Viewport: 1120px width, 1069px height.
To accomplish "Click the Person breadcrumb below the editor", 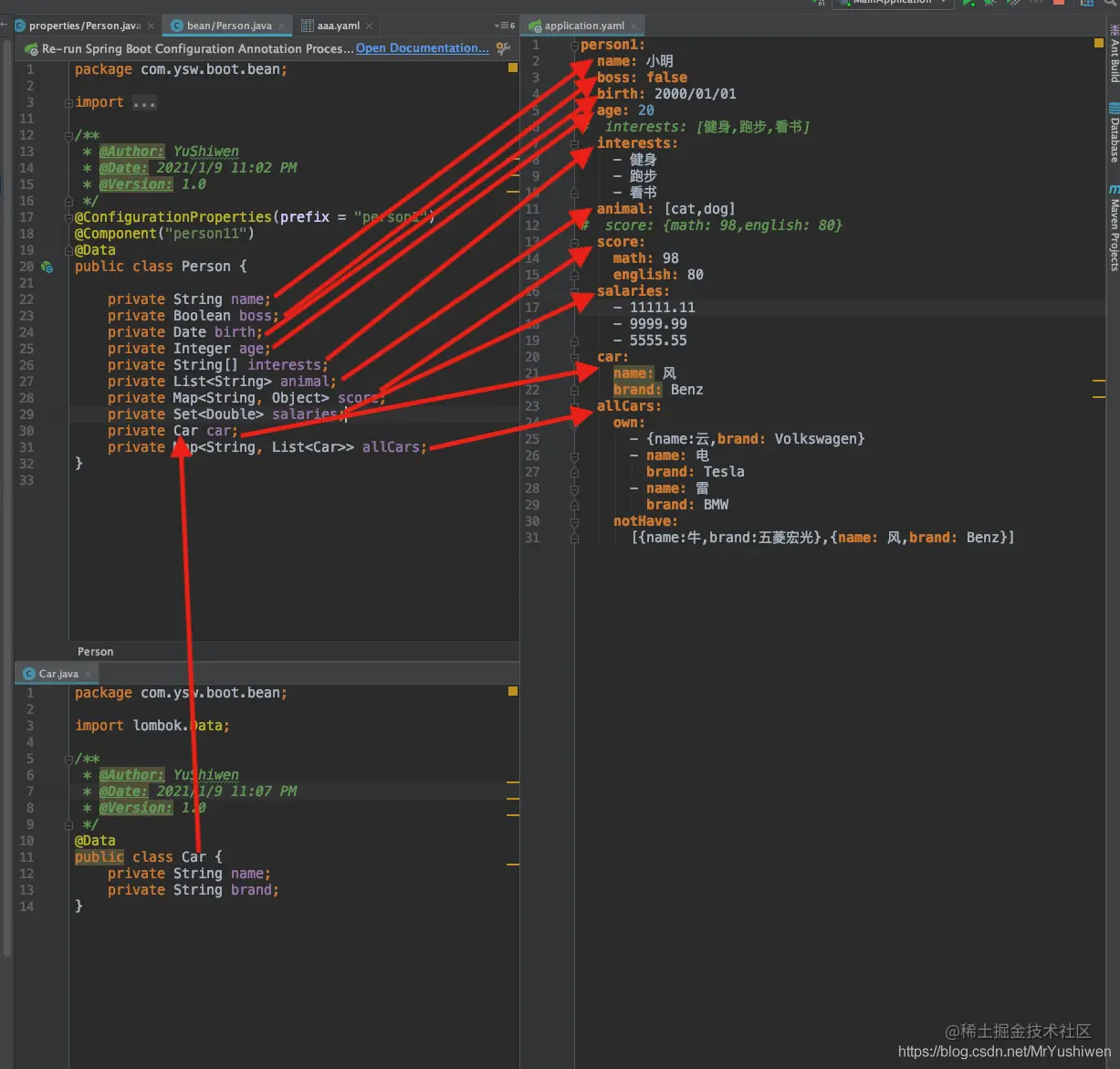I will (x=96, y=652).
